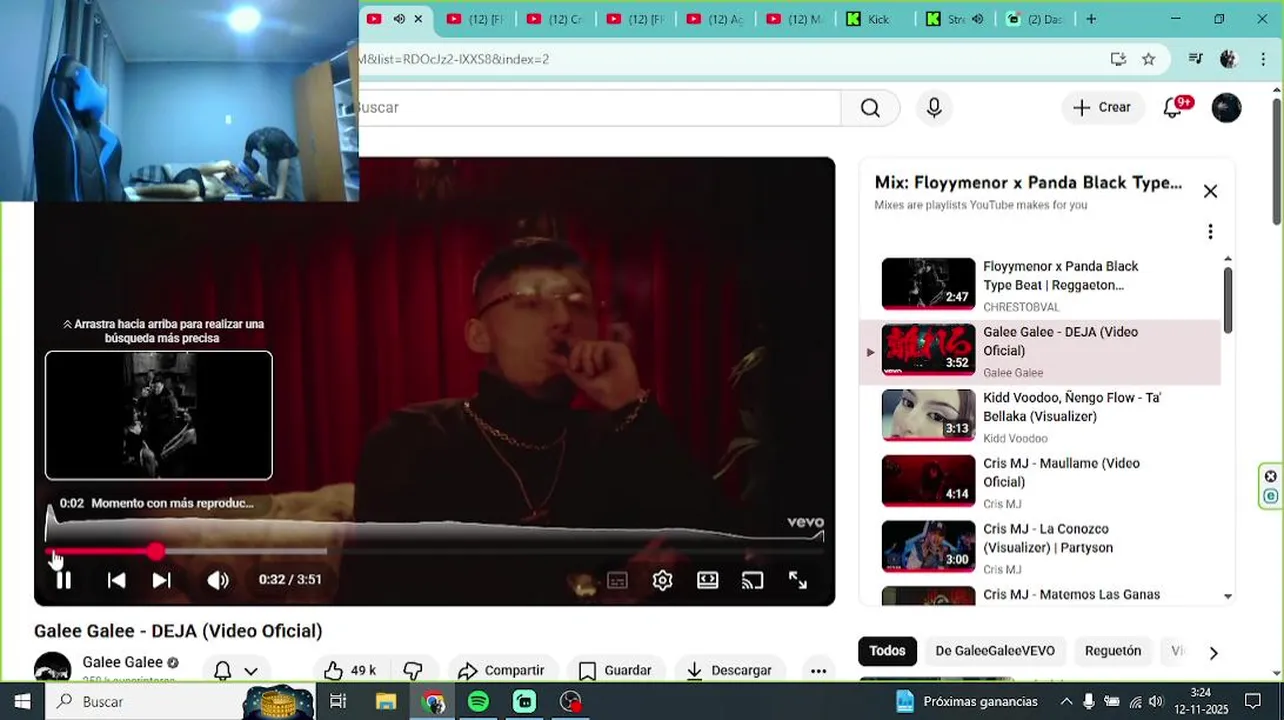The image size is (1284, 720).
Task: Open the Galee Galee channel avatar
Action: point(53,667)
